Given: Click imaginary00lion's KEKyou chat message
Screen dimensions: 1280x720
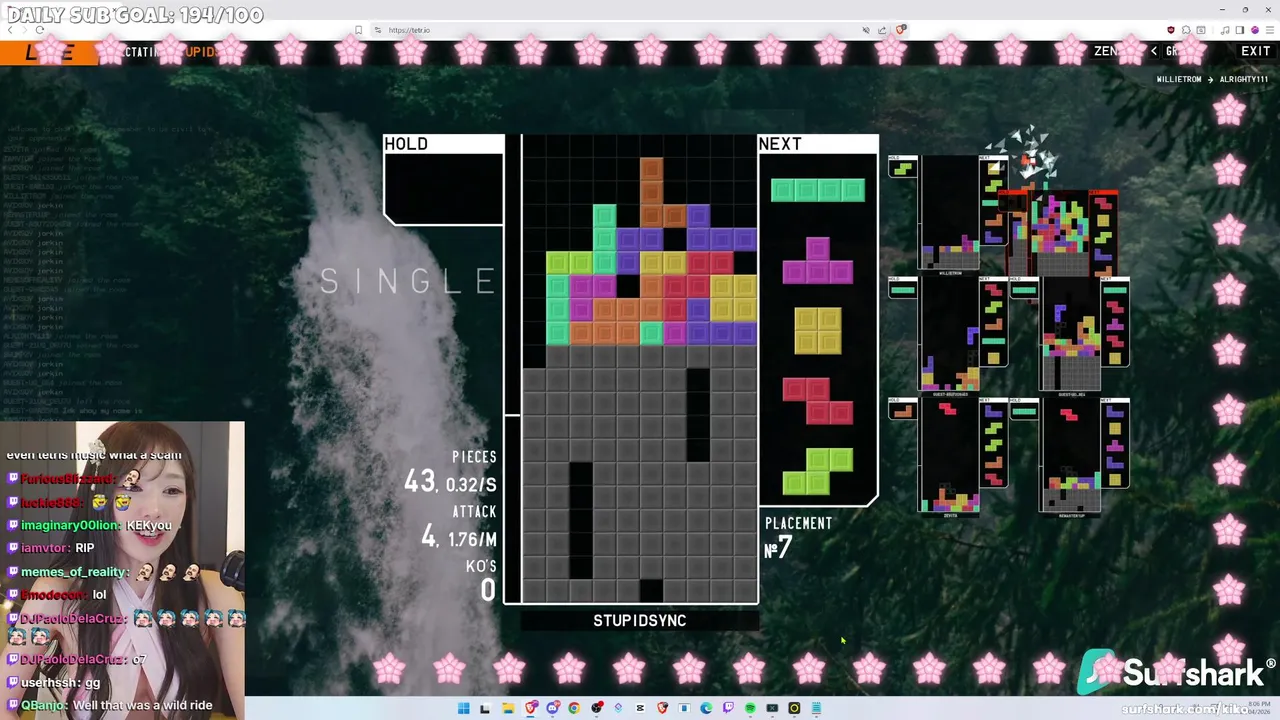Looking at the screenshot, I should tap(89, 525).
